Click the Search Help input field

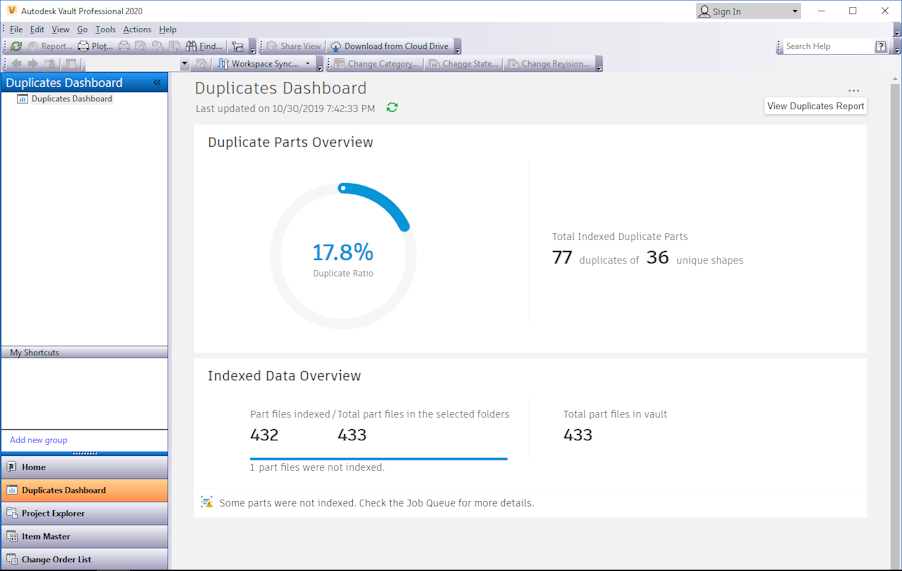(x=827, y=46)
